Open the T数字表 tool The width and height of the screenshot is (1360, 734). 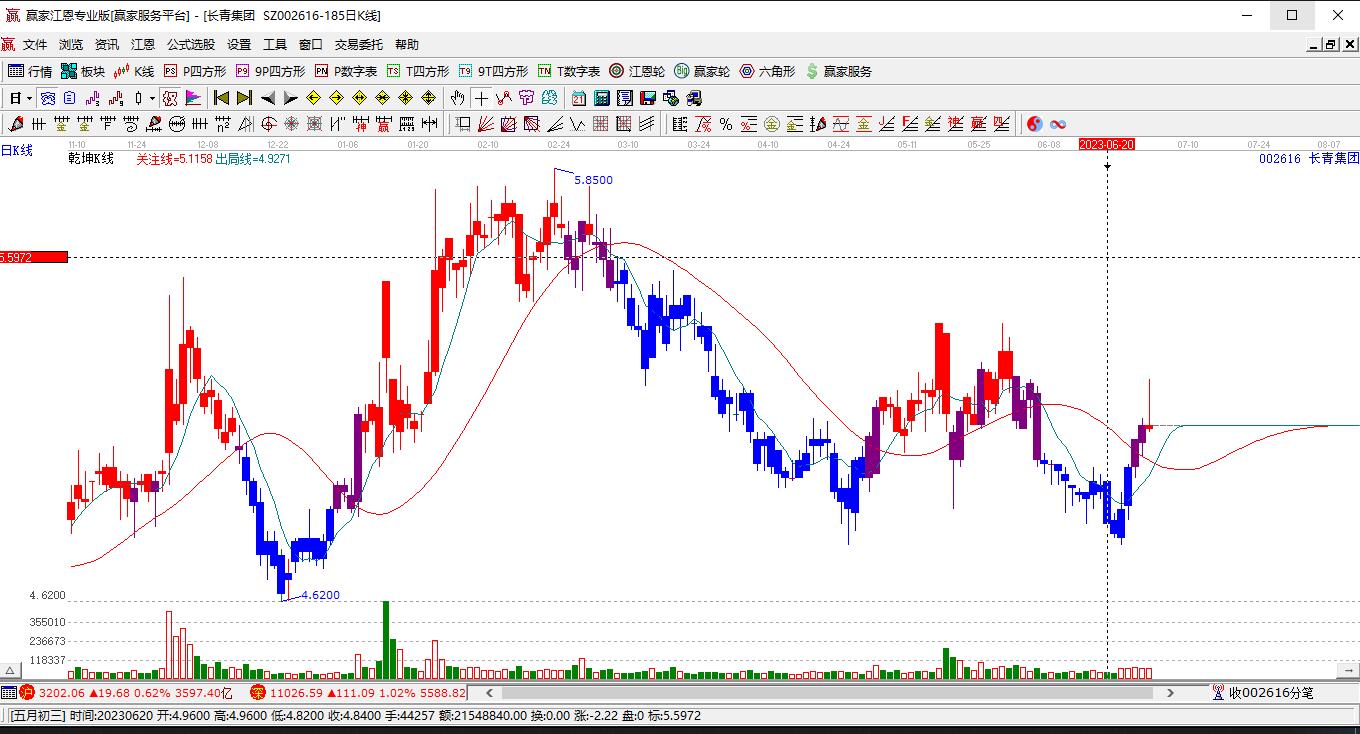[569, 71]
